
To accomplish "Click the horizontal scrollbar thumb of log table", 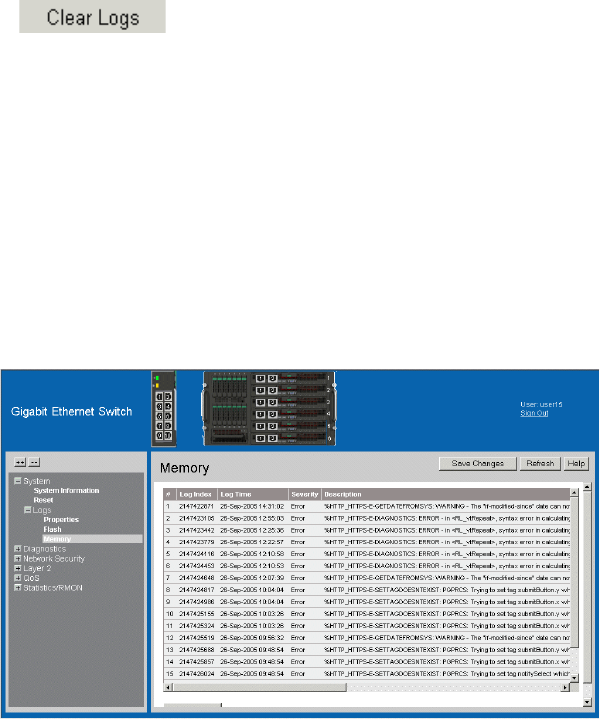I will click(260, 687).
